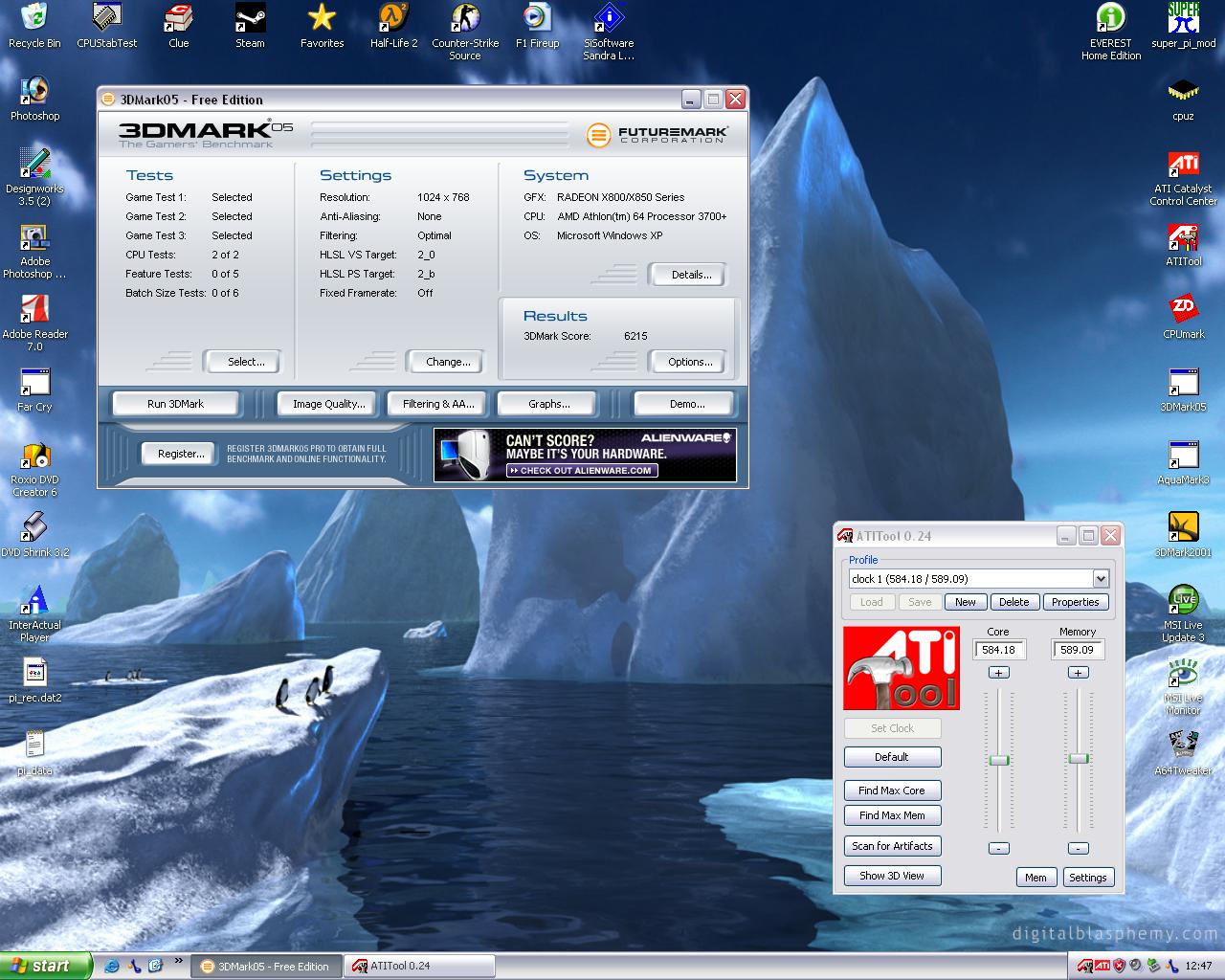Click the Run 3DMark button
This screenshot has width=1225, height=980.
175,404
